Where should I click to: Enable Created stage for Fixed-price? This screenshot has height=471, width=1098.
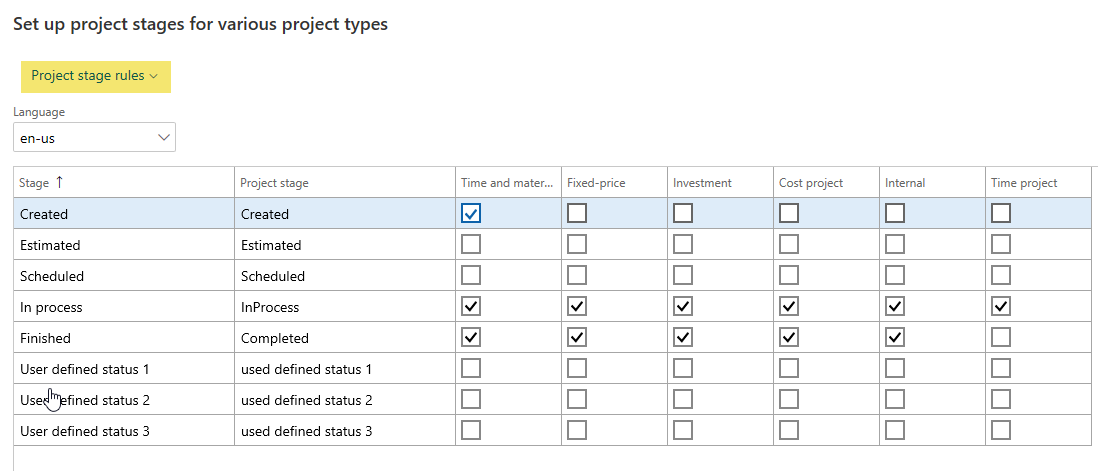click(x=577, y=213)
